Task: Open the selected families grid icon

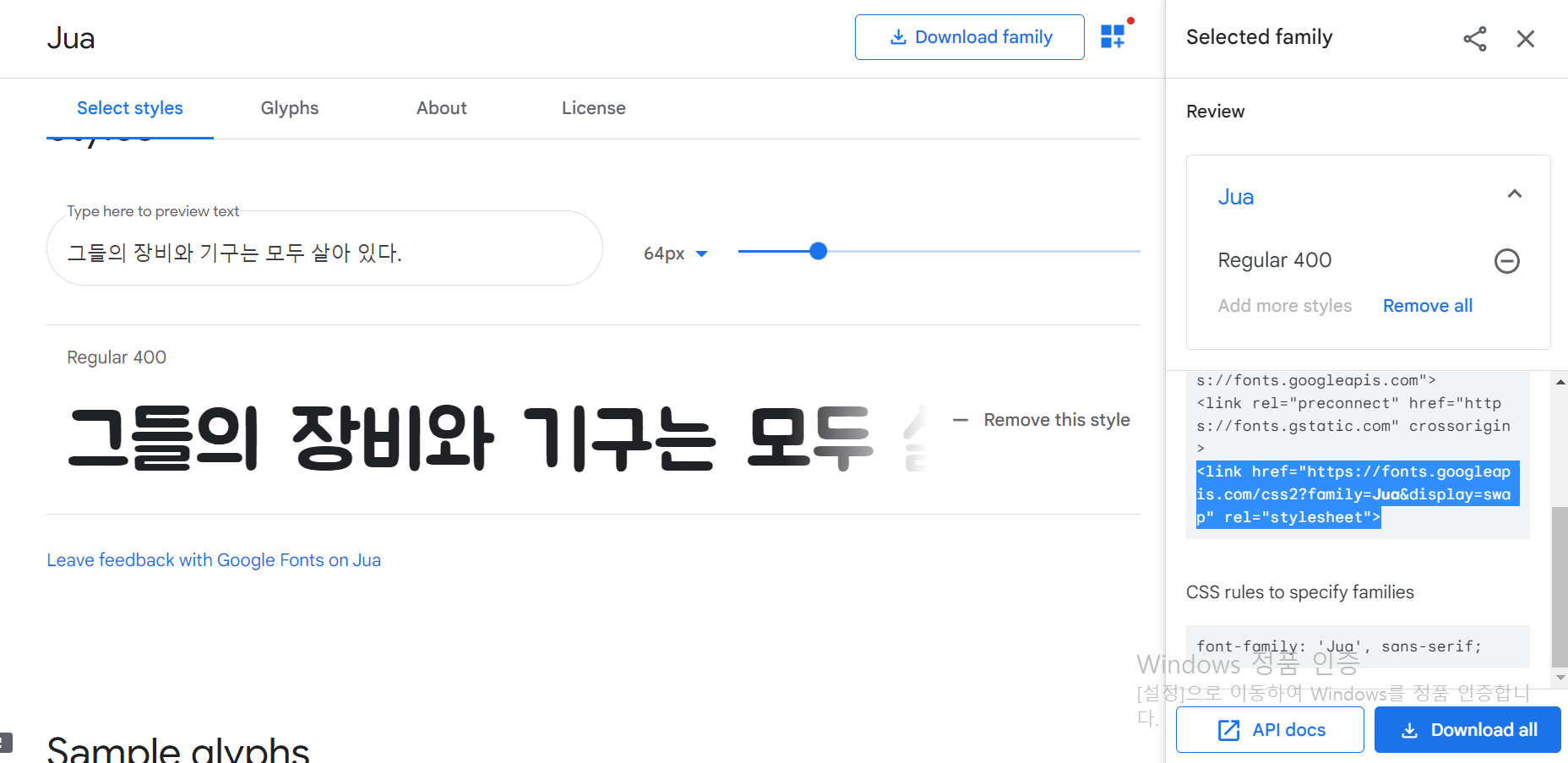Action: [x=1113, y=36]
